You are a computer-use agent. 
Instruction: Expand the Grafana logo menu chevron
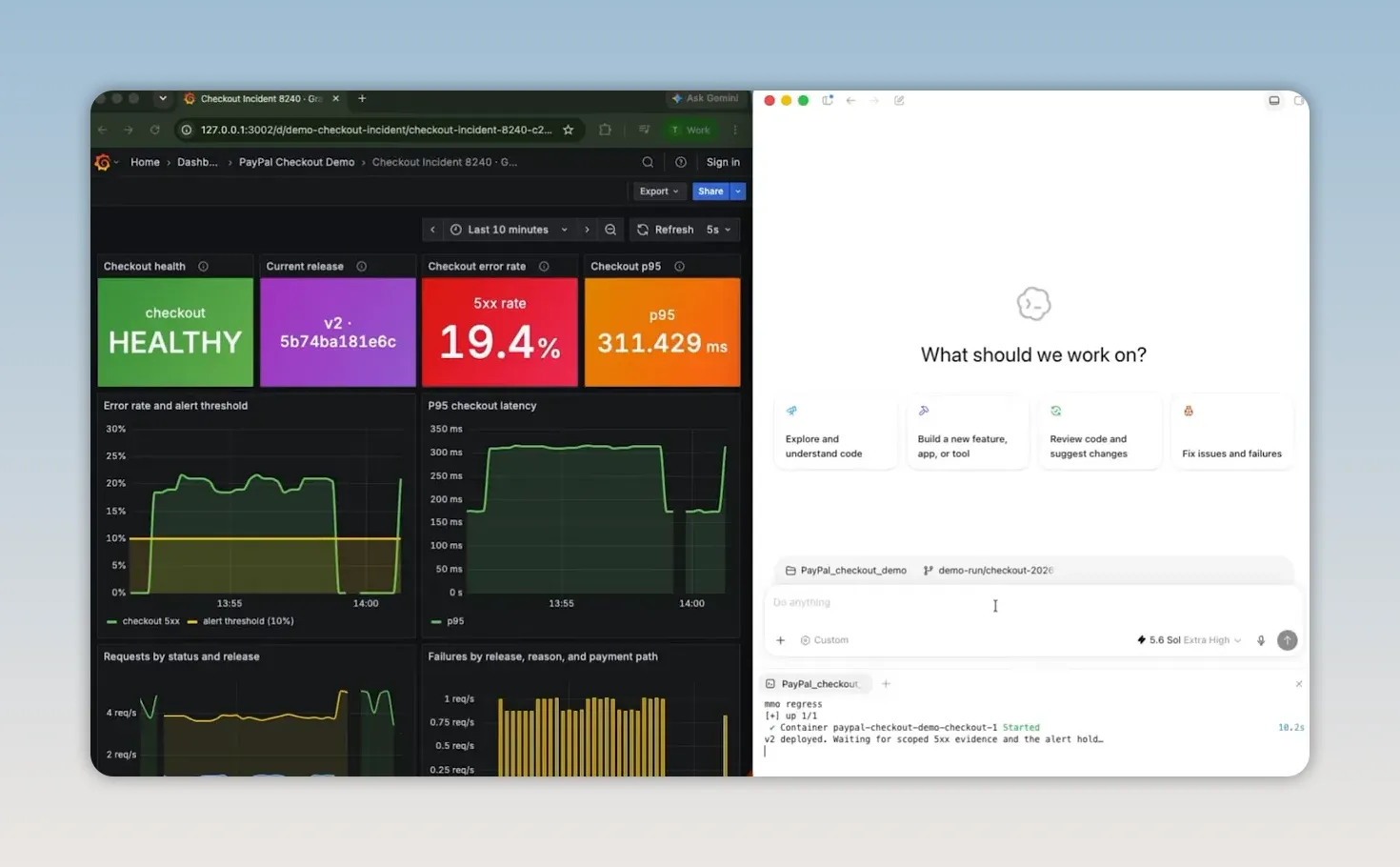pyautogui.click(x=116, y=163)
